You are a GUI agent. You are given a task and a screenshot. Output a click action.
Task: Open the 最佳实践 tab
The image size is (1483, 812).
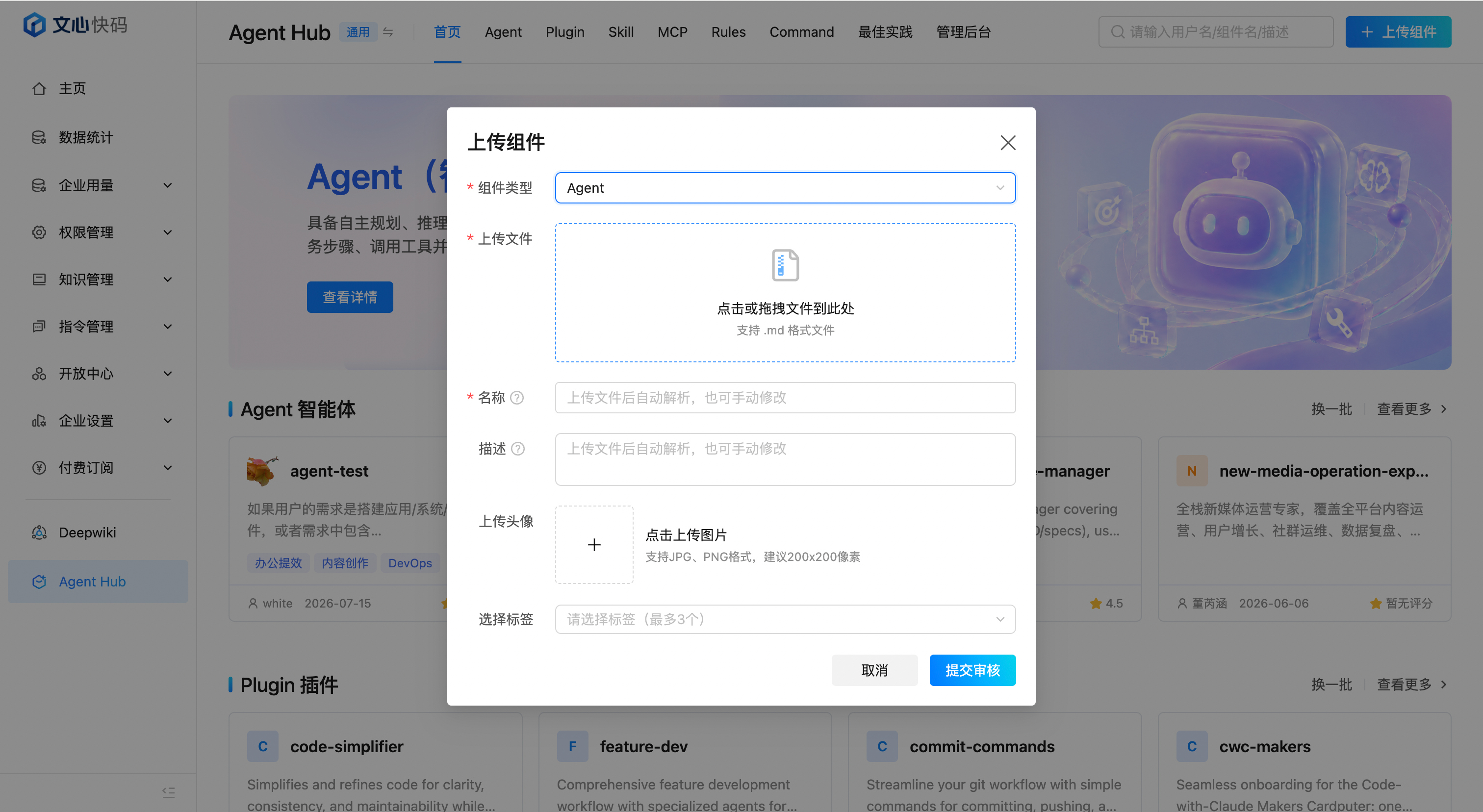[885, 32]
